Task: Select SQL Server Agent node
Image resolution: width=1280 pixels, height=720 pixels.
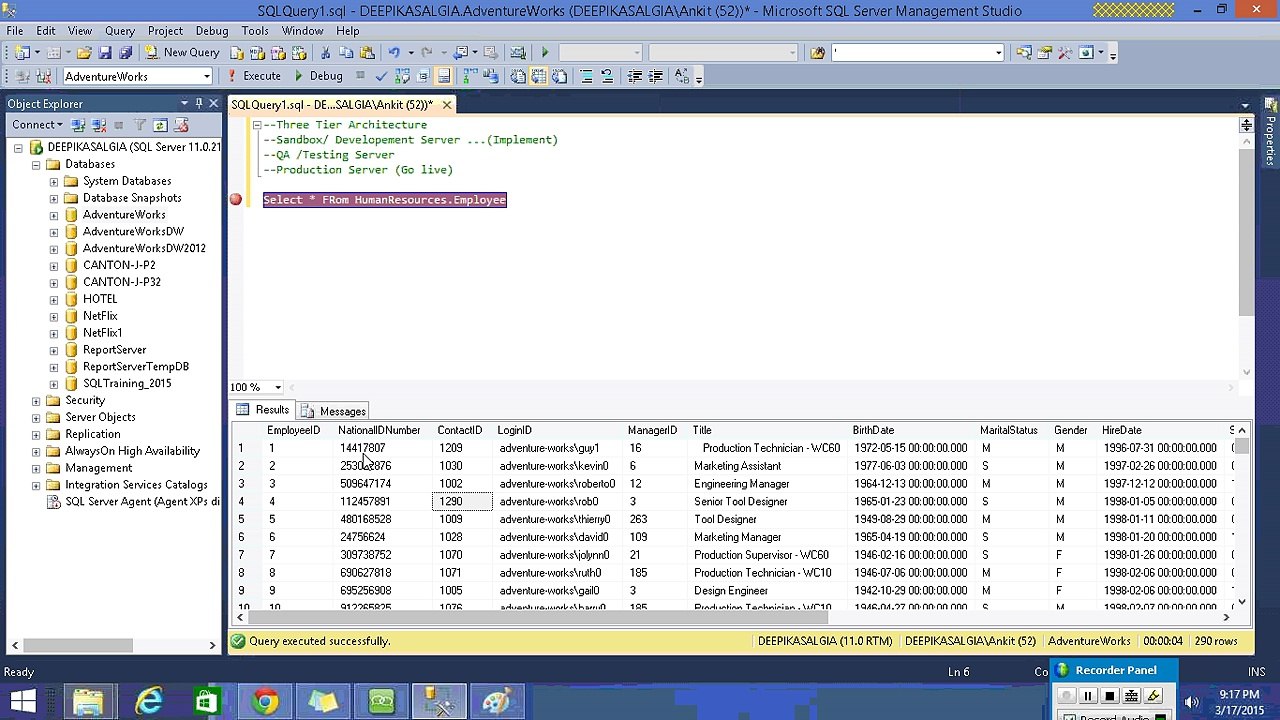Action: tap(141, 502)
